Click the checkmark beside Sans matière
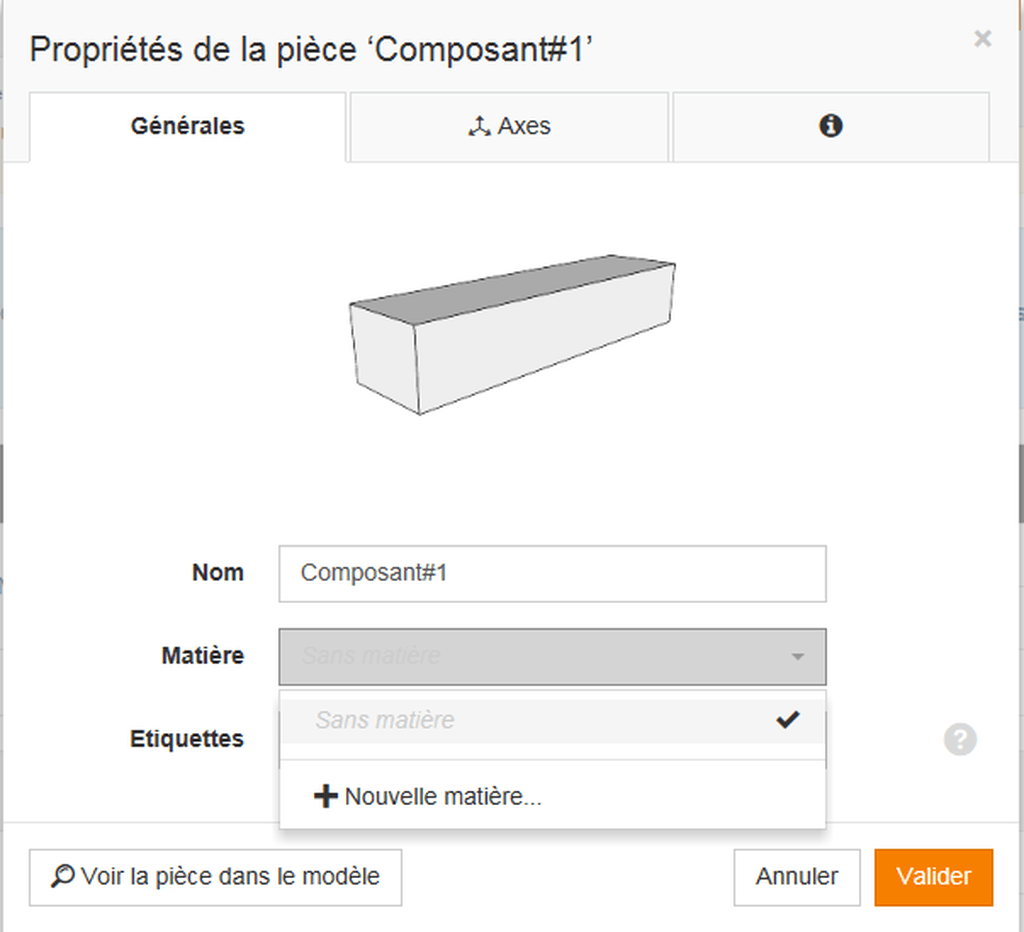The height and width of the screenshot is (932, 1024). click(x=788, y=719)
